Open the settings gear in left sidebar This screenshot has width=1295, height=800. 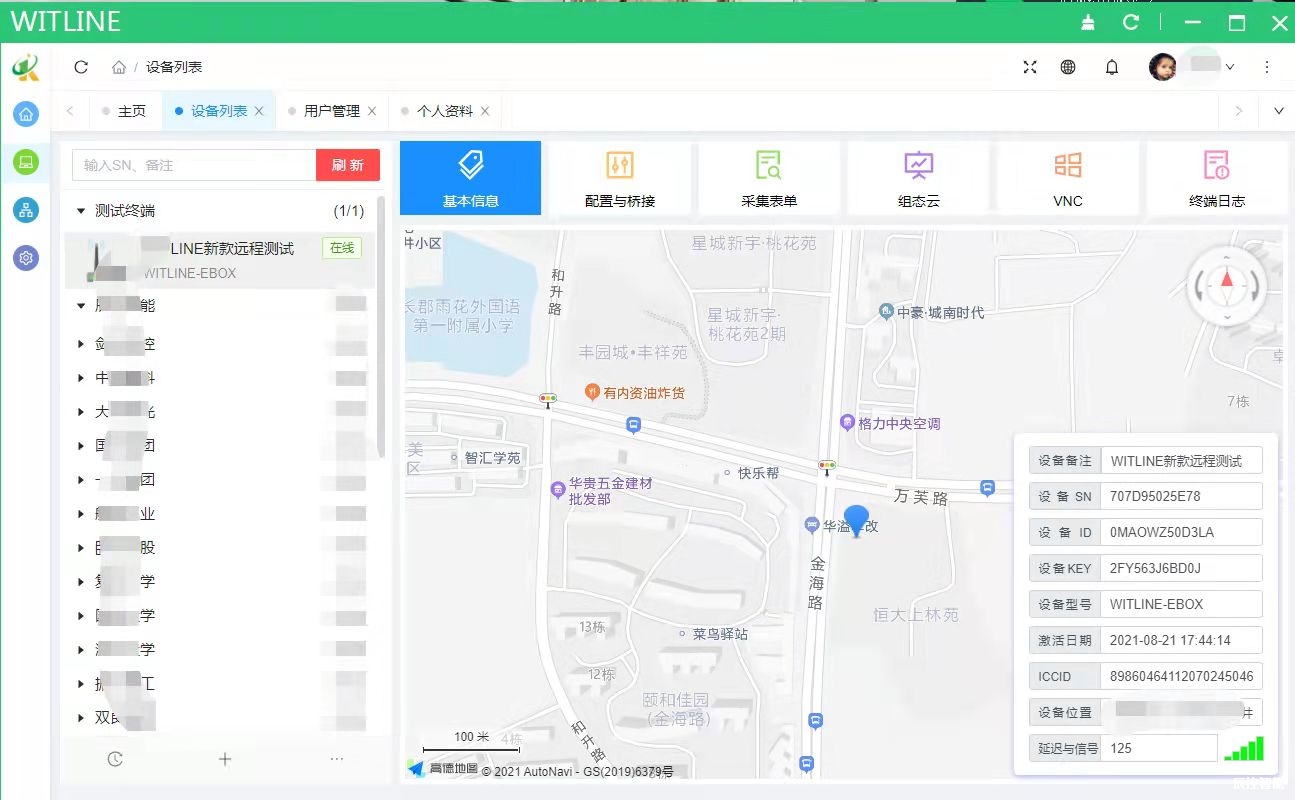[x=26, y=258]
